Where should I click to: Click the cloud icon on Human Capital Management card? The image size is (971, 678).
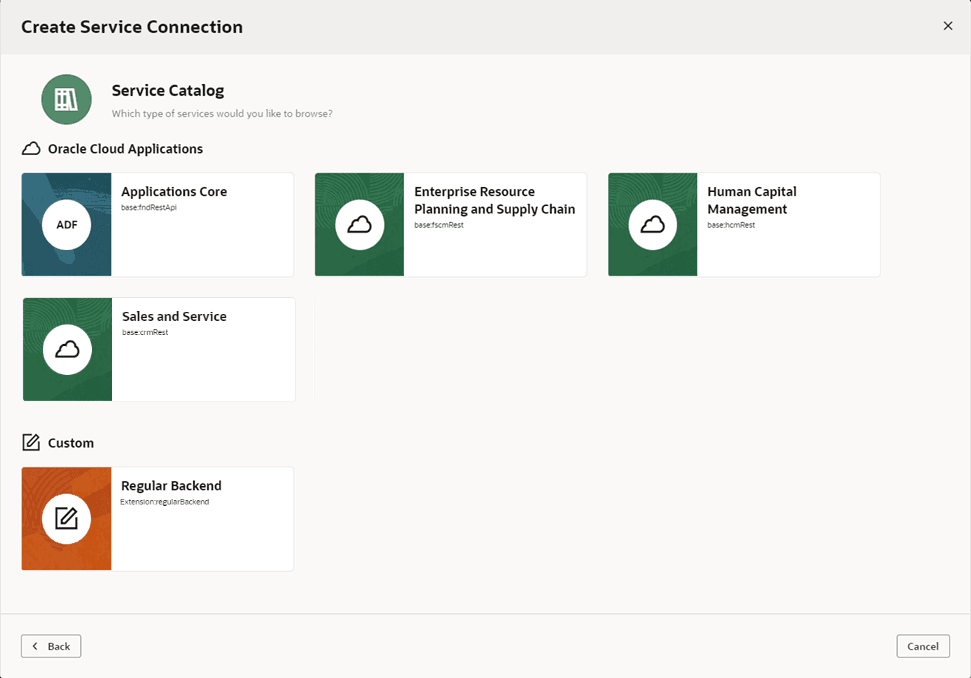652,225
